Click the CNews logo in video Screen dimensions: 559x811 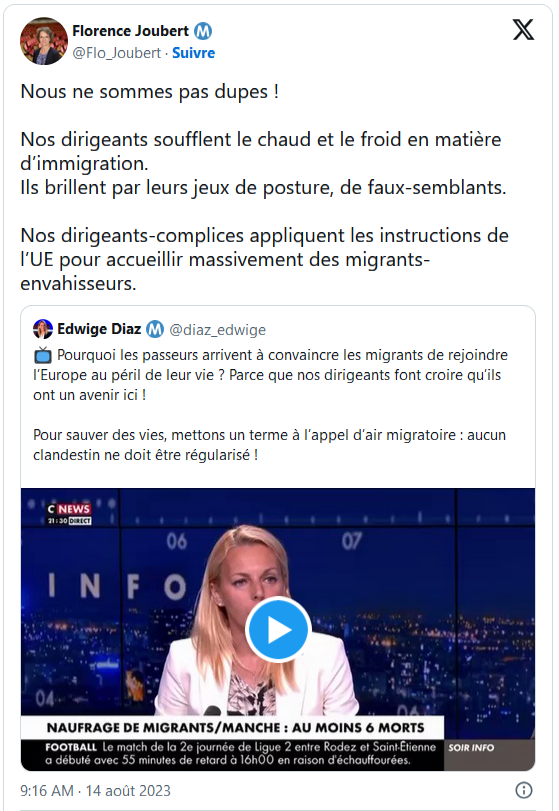69,513
